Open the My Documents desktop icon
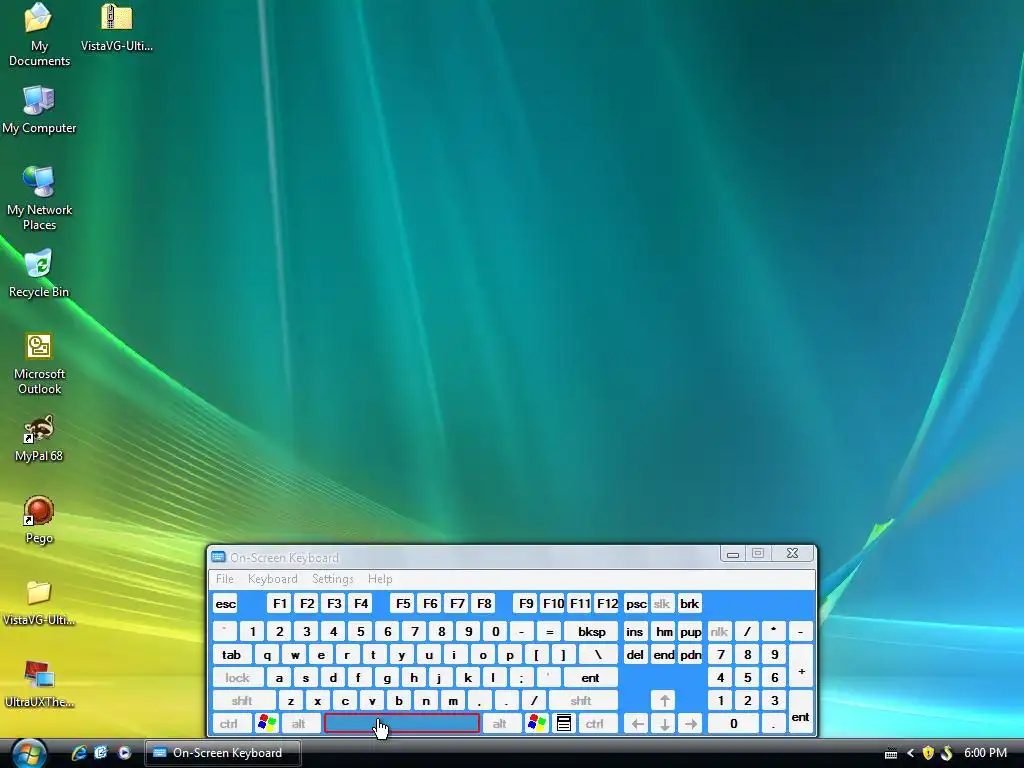The image size is (1024, 768). (39, 34)
